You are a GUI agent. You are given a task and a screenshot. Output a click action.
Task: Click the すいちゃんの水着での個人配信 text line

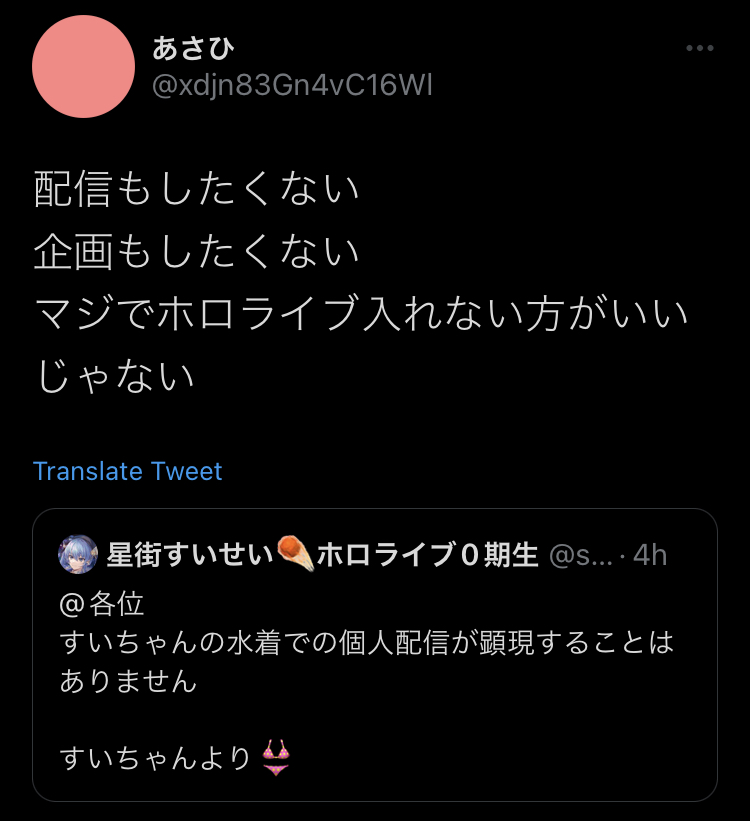point(366,642)
